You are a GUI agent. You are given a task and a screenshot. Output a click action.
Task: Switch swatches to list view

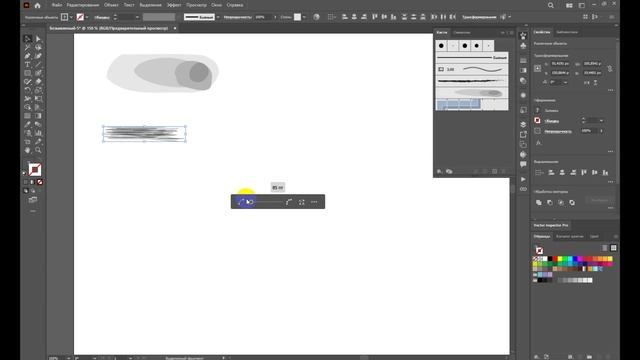point(605,248)
